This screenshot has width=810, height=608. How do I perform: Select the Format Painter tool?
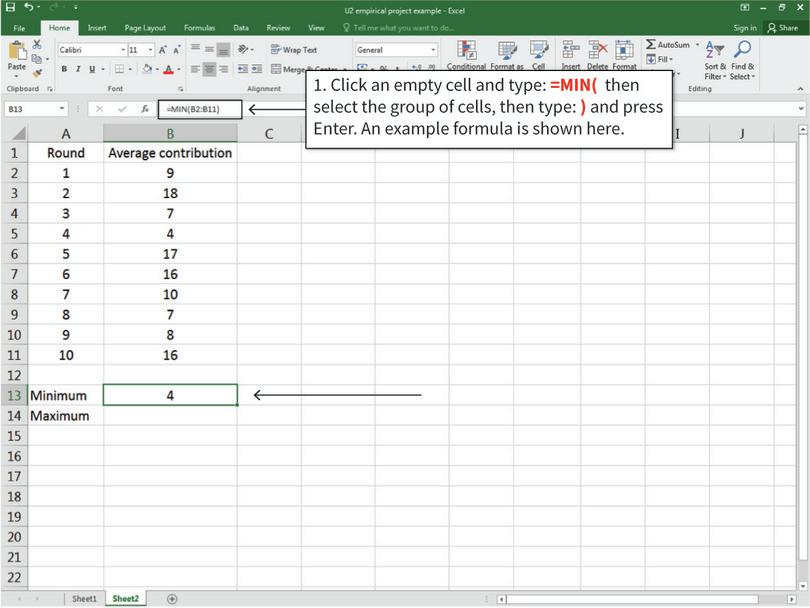tap(35, 70)
